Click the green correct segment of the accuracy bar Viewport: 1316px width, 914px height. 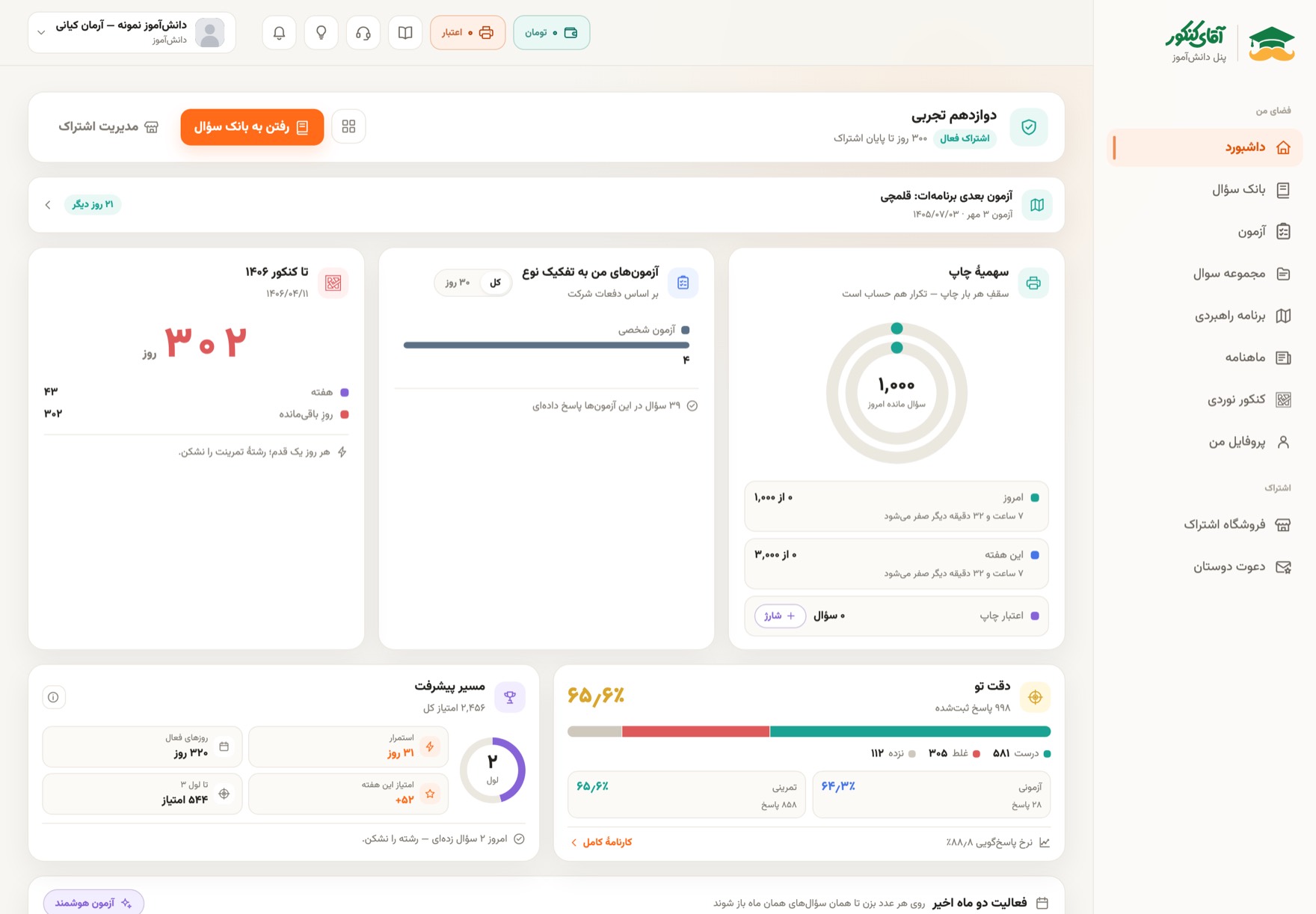910,731
